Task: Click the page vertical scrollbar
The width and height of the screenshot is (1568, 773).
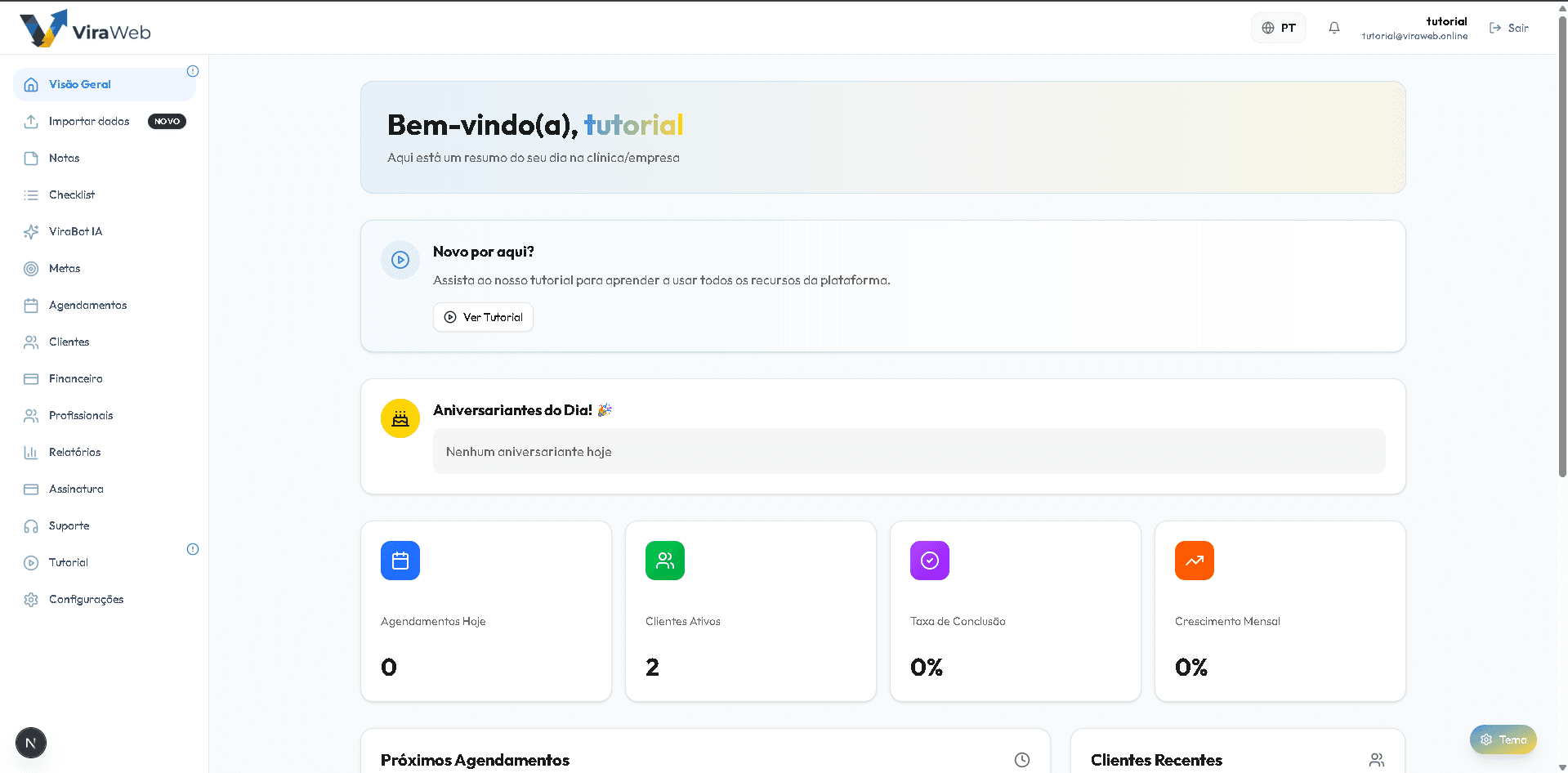Action: 1562,245
